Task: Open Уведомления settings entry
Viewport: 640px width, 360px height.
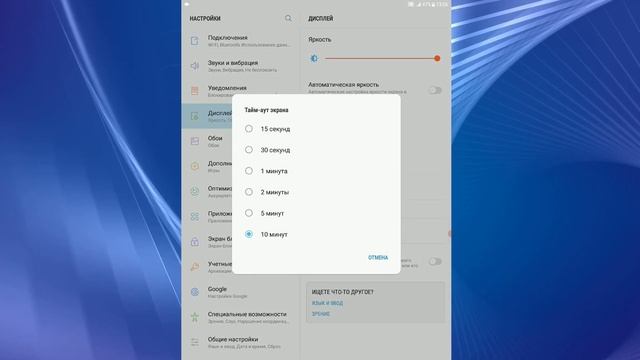Action: (241, 91)
